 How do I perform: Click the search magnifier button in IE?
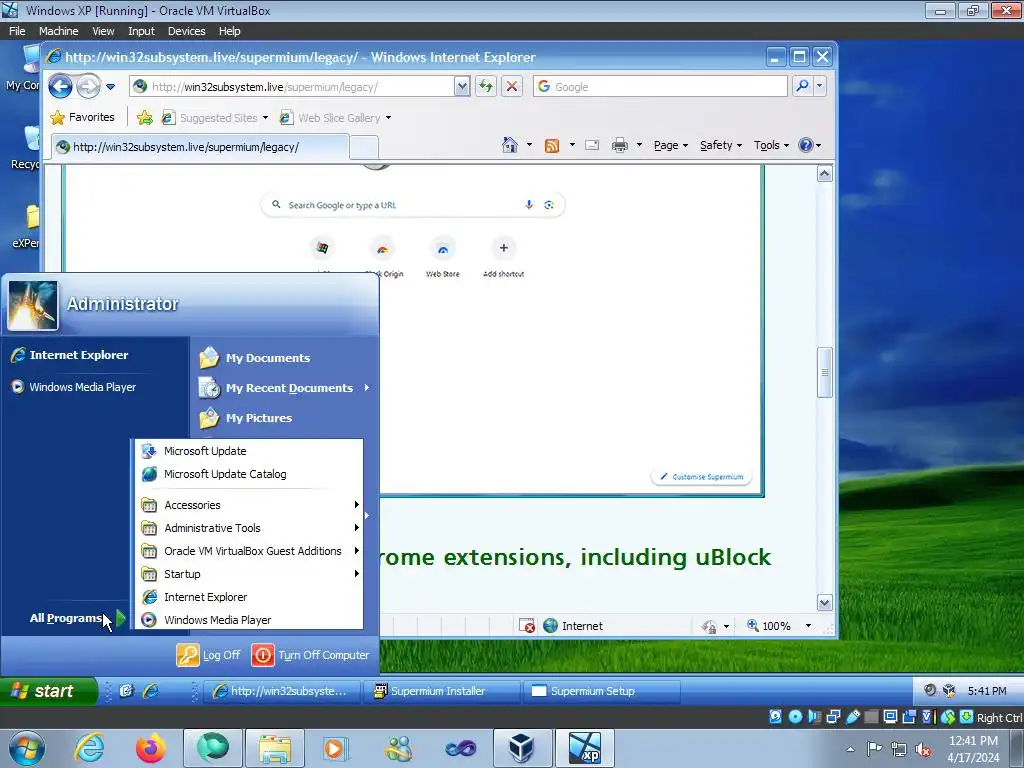(x=802, y=86)
